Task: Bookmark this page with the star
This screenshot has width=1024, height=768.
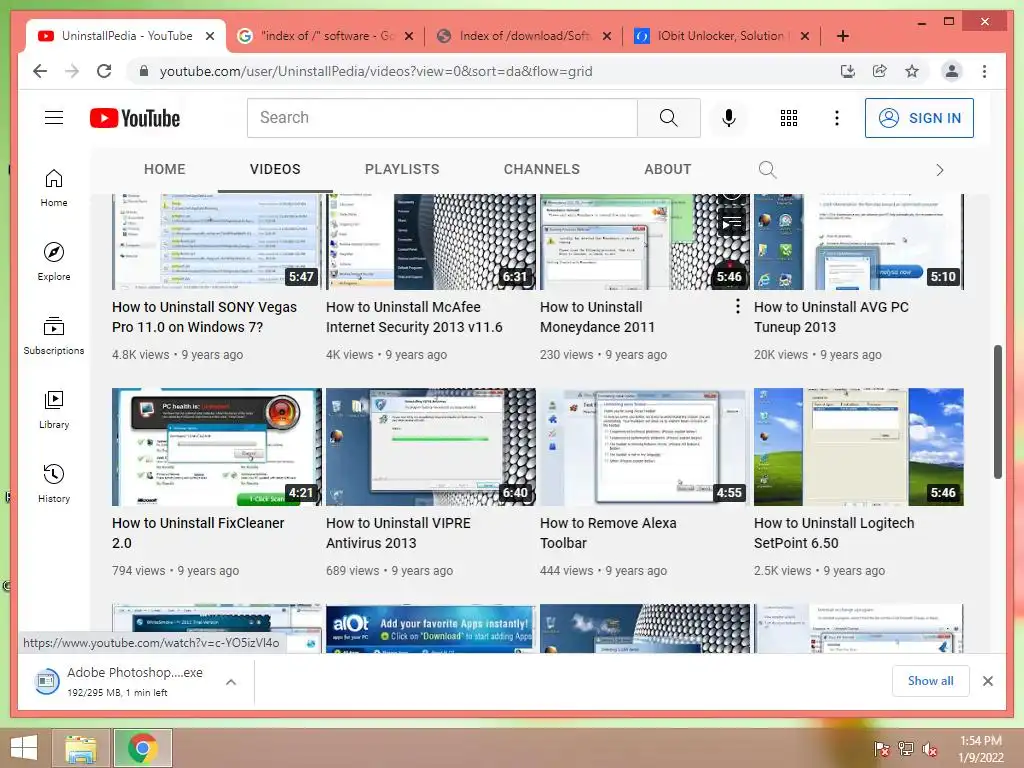Action: [x=912, y=71]
